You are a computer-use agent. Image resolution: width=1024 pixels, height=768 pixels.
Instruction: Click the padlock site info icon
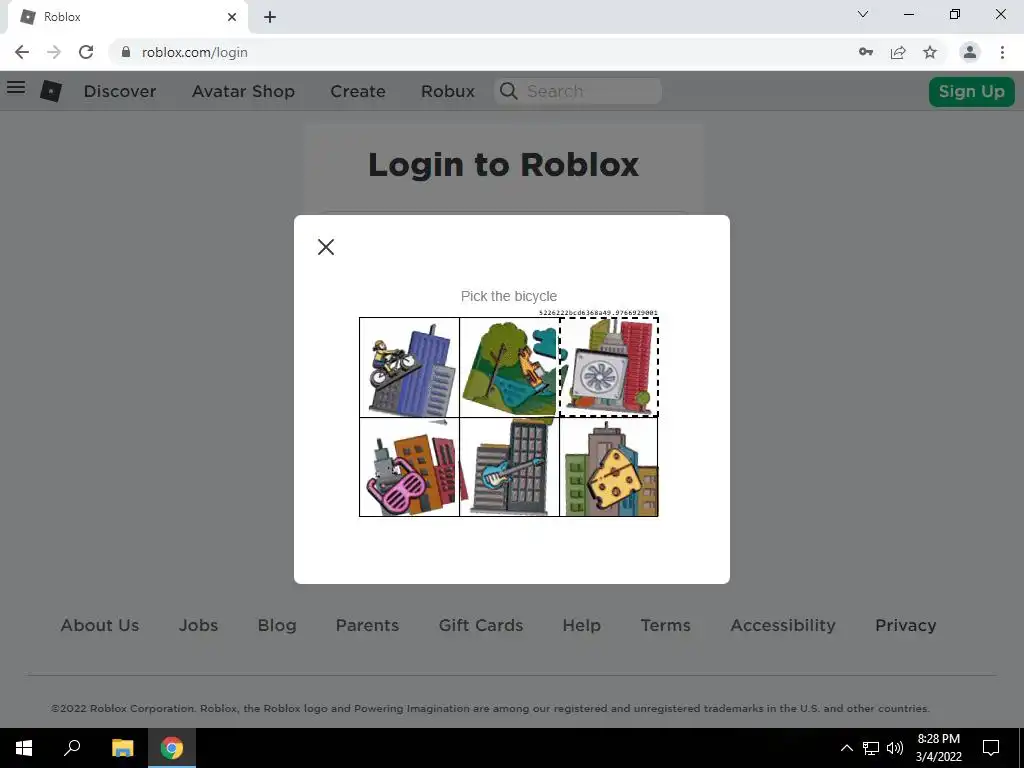pos(126,52)
